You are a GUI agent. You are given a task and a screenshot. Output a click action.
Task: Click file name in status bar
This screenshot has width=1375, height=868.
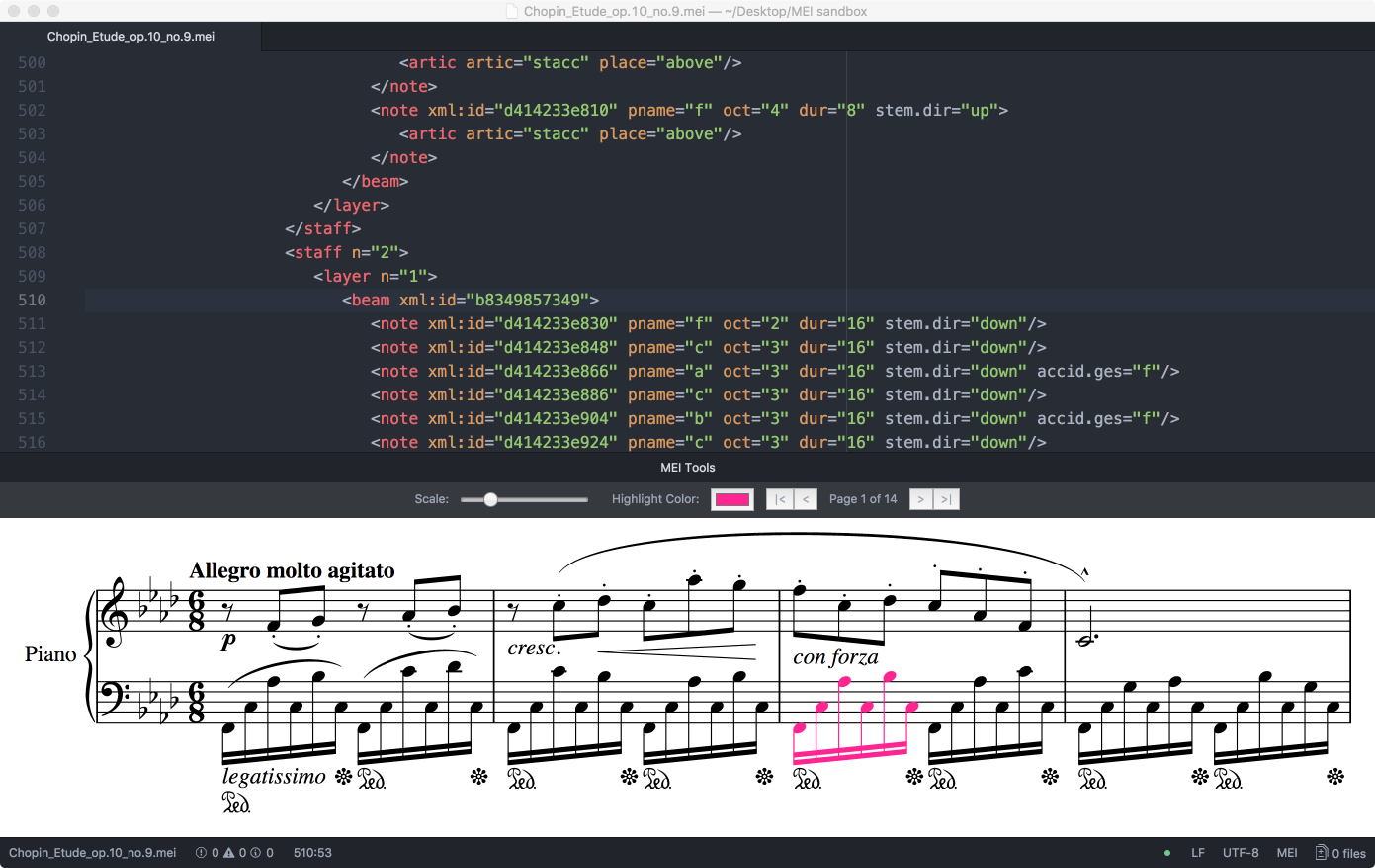[93, 853]
